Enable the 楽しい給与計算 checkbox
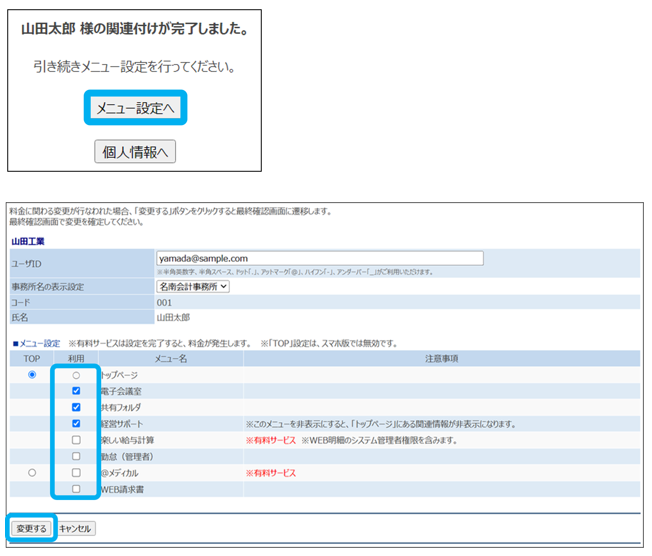 (x=76, y=440)
